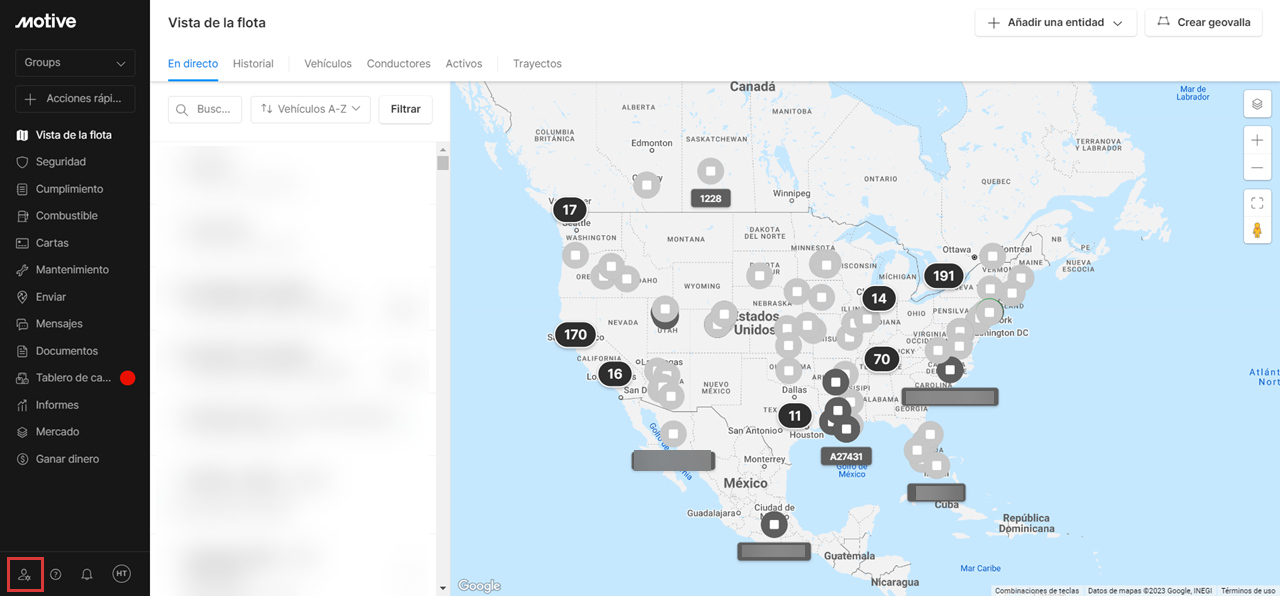
Task: Click the Busc... search field
Action: [x=205, y=109]
